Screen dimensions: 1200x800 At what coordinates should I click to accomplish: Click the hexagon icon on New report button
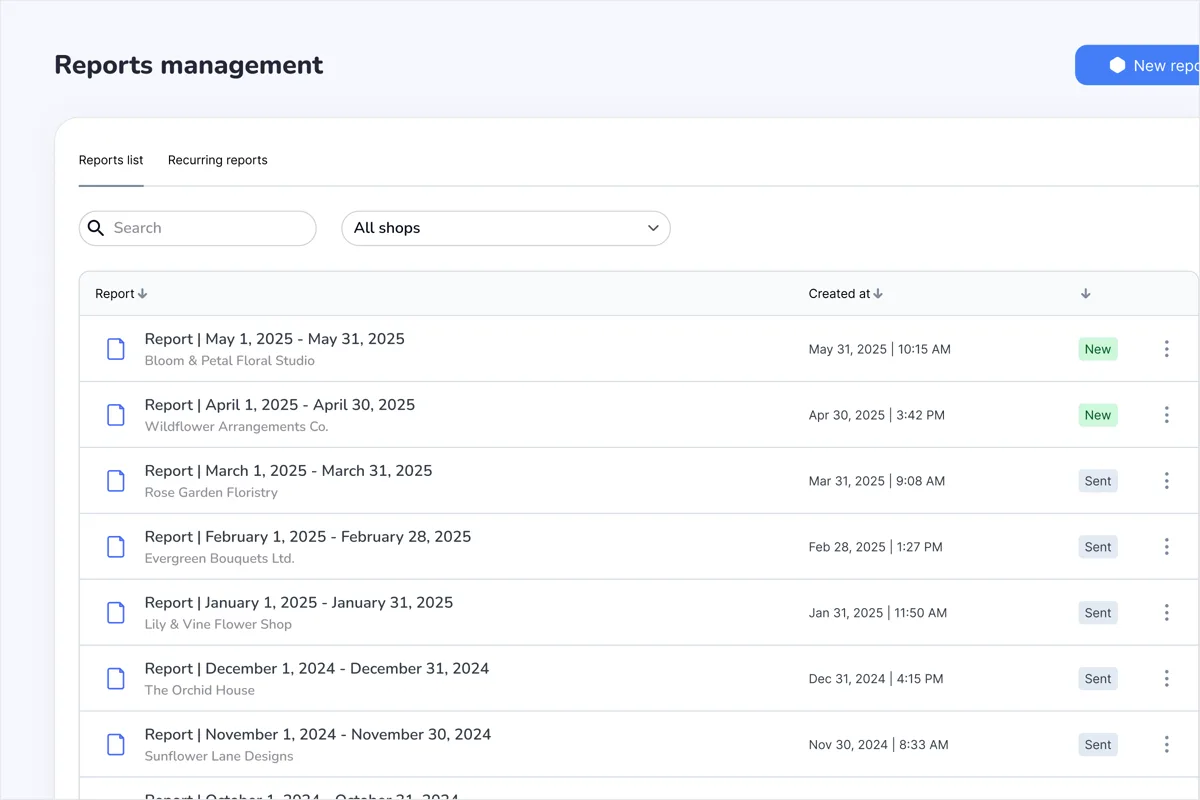coord(1117,65)
